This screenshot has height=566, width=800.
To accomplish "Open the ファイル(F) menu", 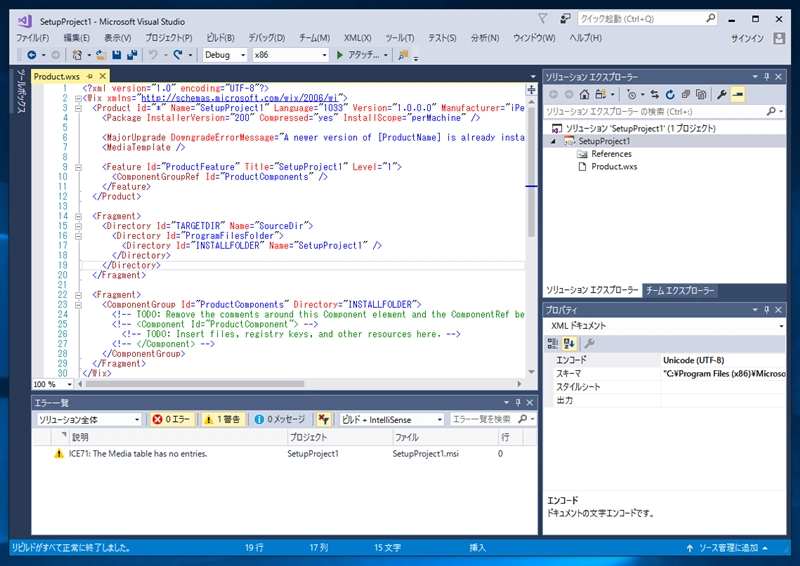I will tap(32, 38).
